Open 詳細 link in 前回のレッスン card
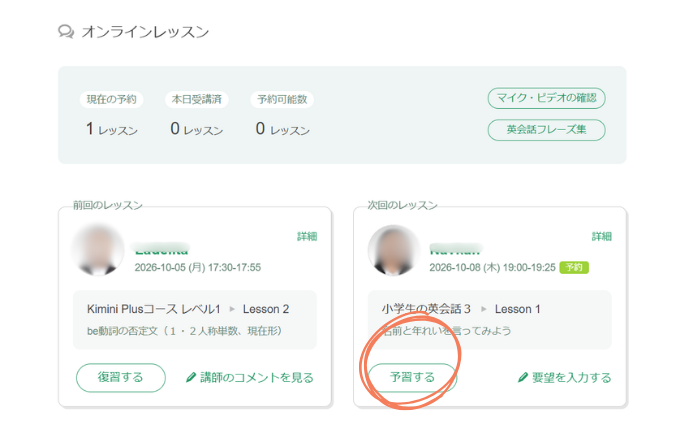This screenshot has width=700, height=422. (x=307, y=236)
